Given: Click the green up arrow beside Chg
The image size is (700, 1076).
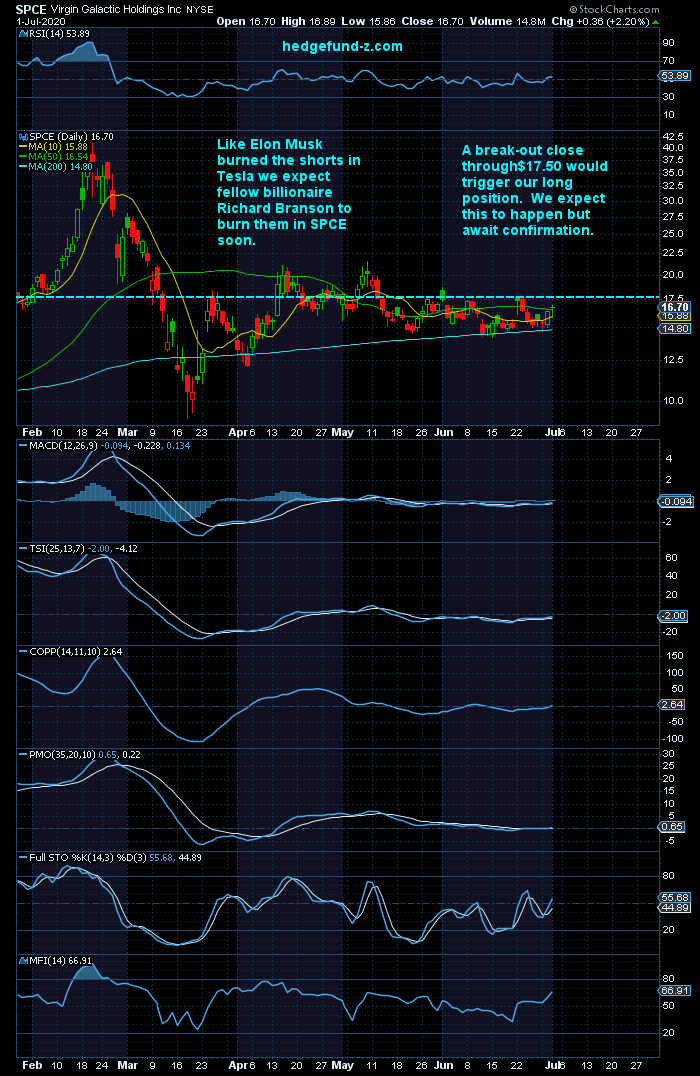Looking at the screenshot, I should [x=655, y=22].
